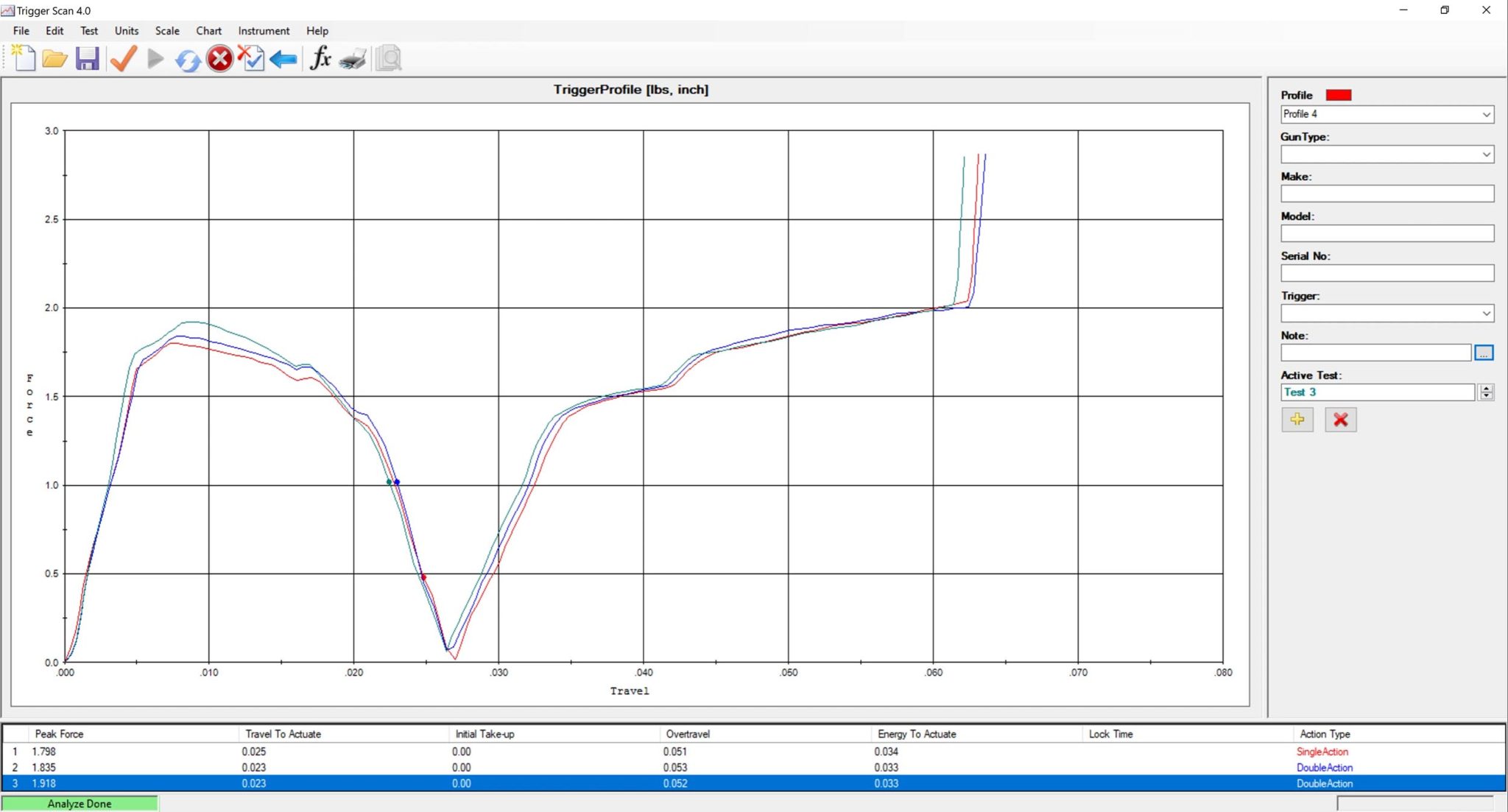Click the red Profile color swatch
1508x812 pixels.
click(1339, 95)
